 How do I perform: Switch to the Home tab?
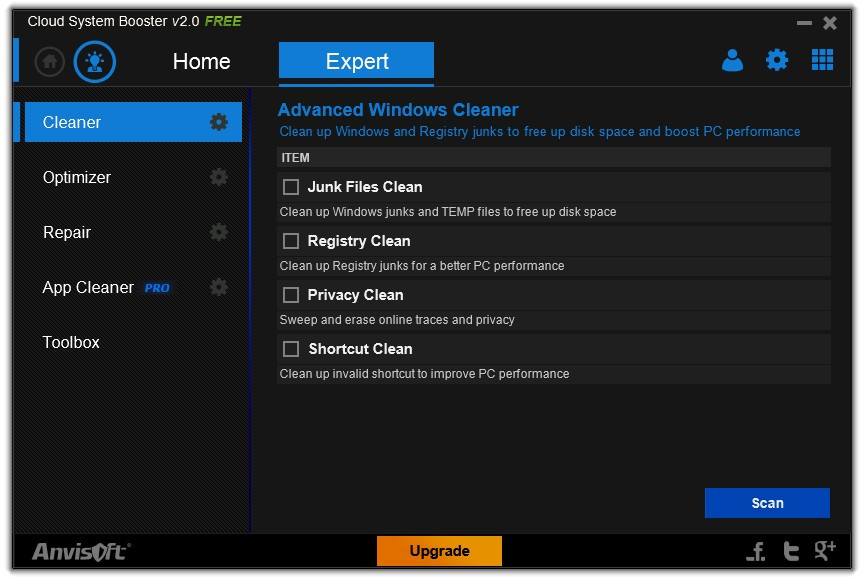click(202, 62)
